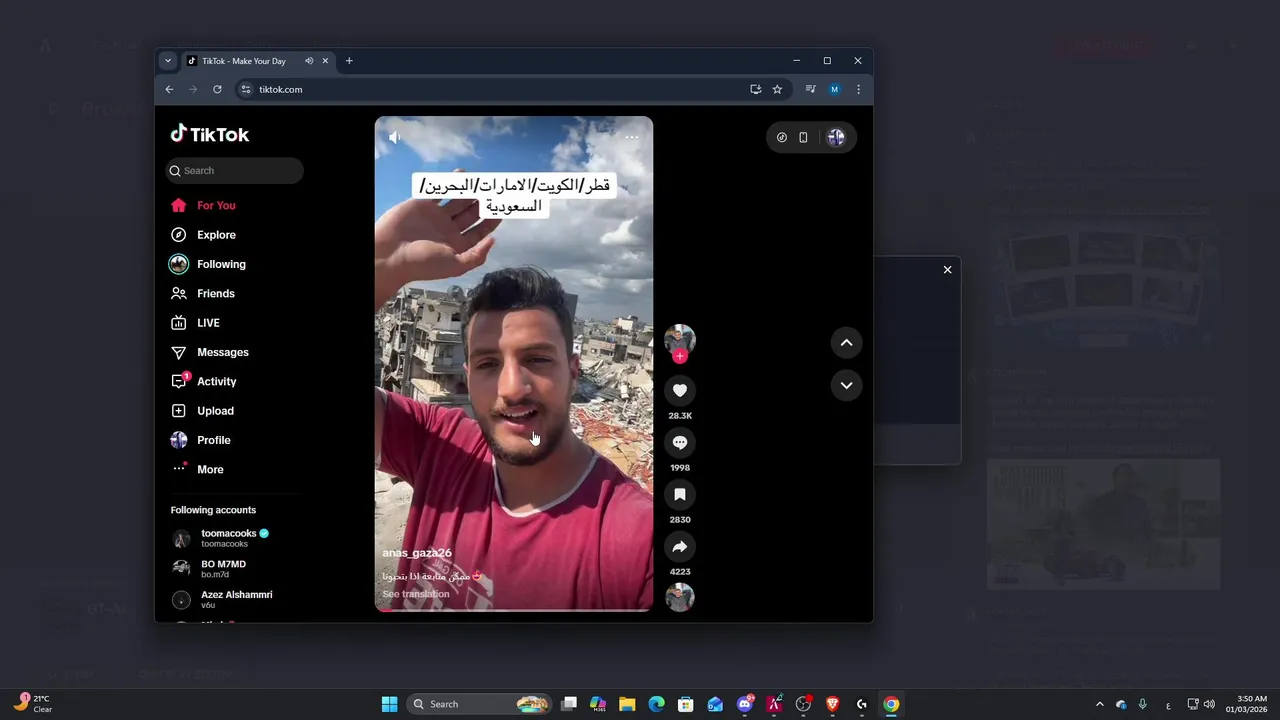Screen dimensions: 1280x720
Task: Open the weather widget showing 21°C
Action: click(33, 704)
